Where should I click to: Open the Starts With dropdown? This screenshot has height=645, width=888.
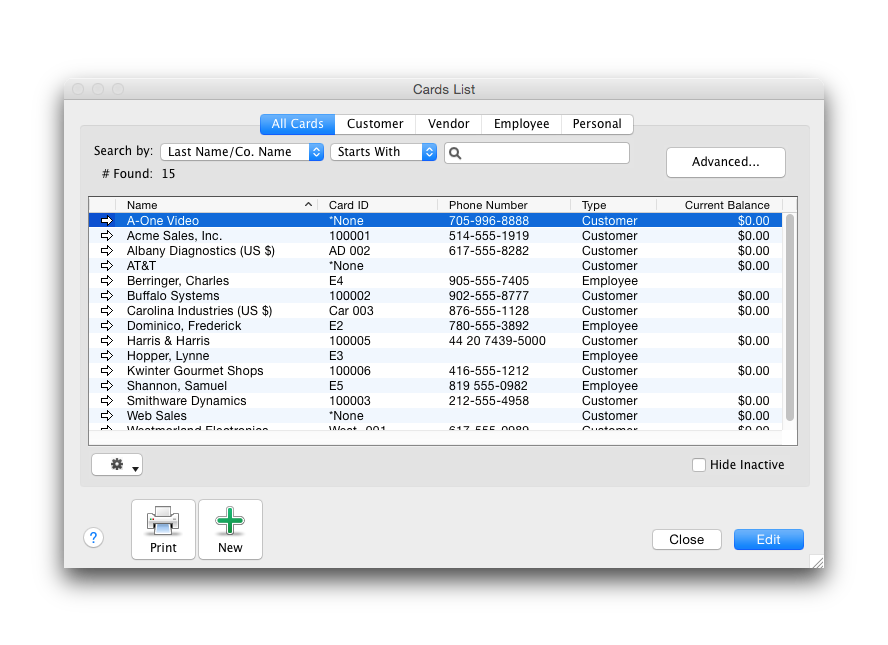[383, 152]
